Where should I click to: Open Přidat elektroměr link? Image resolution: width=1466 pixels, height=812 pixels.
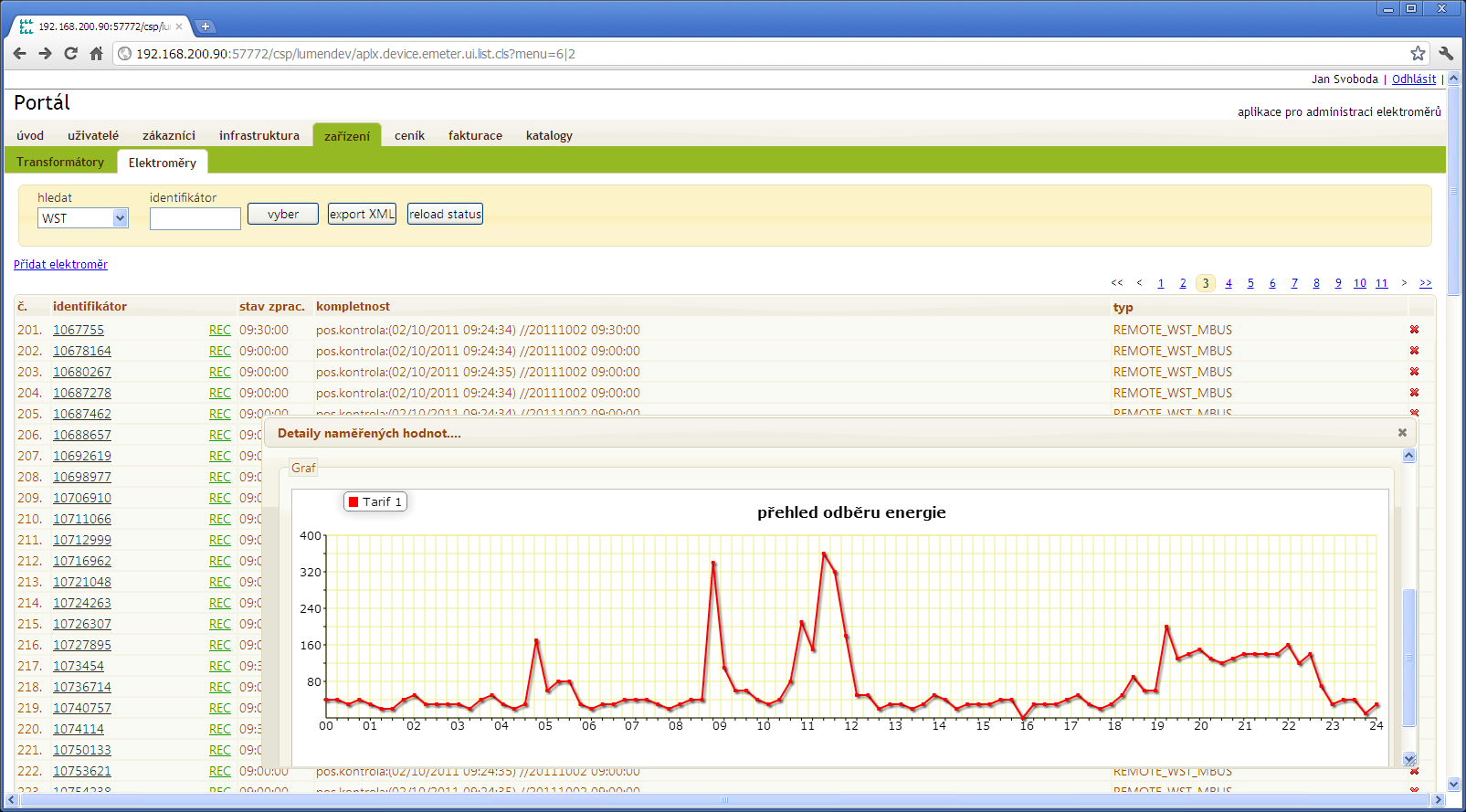click(x=60, y=264)
